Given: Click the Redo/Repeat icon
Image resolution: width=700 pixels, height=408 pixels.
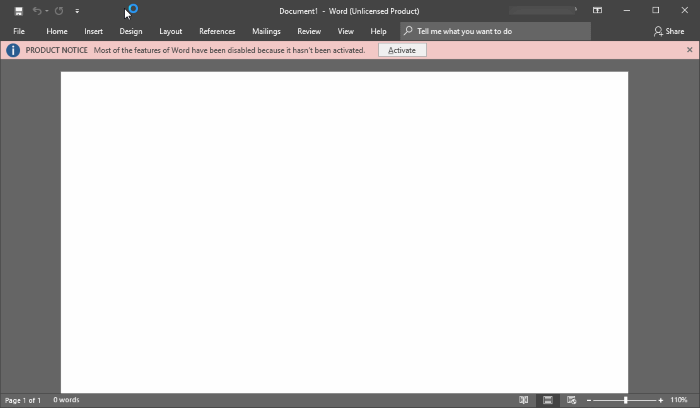Looking at the screenshot, I should 59,11.
